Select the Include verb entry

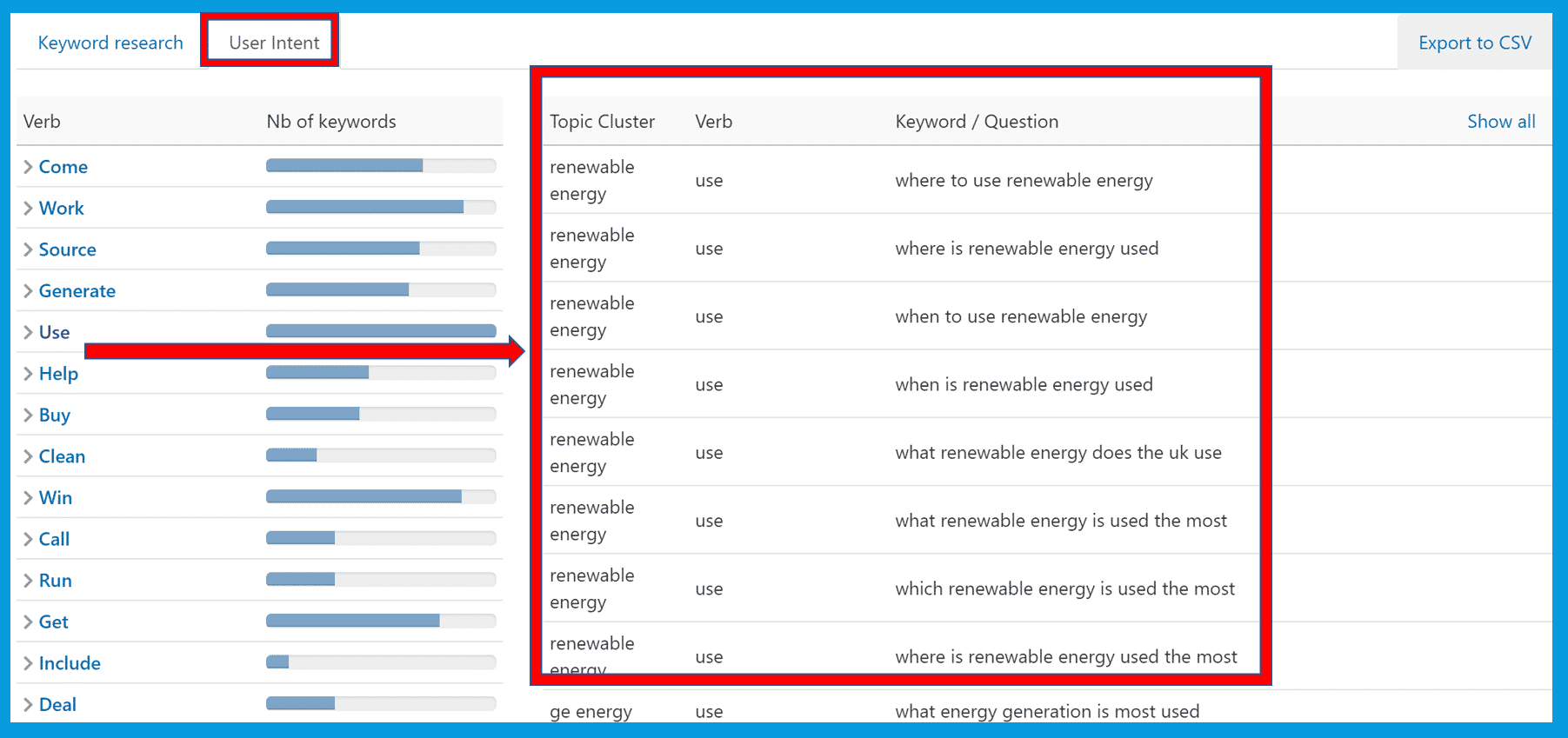[70, 663]
